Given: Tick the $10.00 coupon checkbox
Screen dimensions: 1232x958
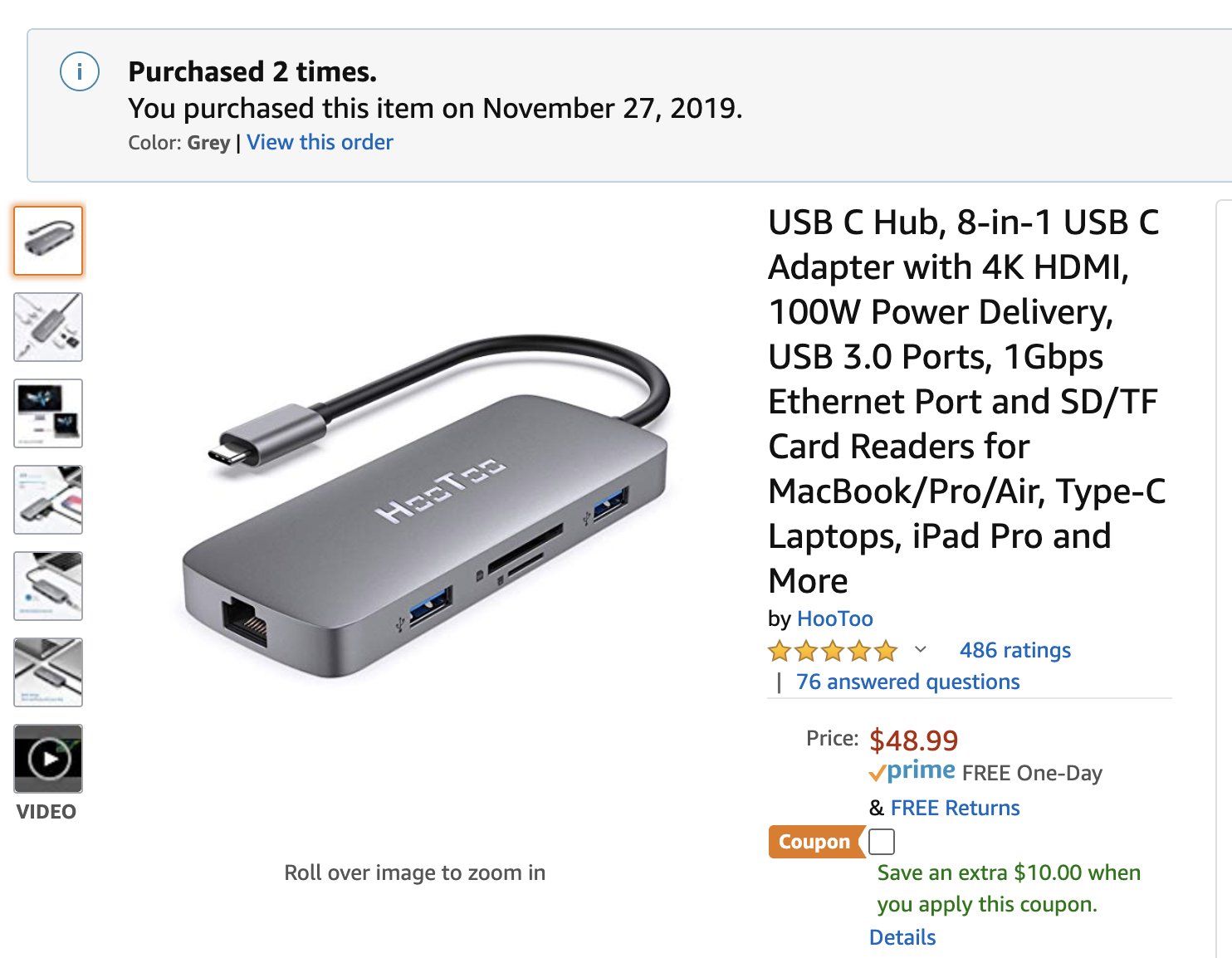Looking at the screenshot, I should (x=882, y=842).
